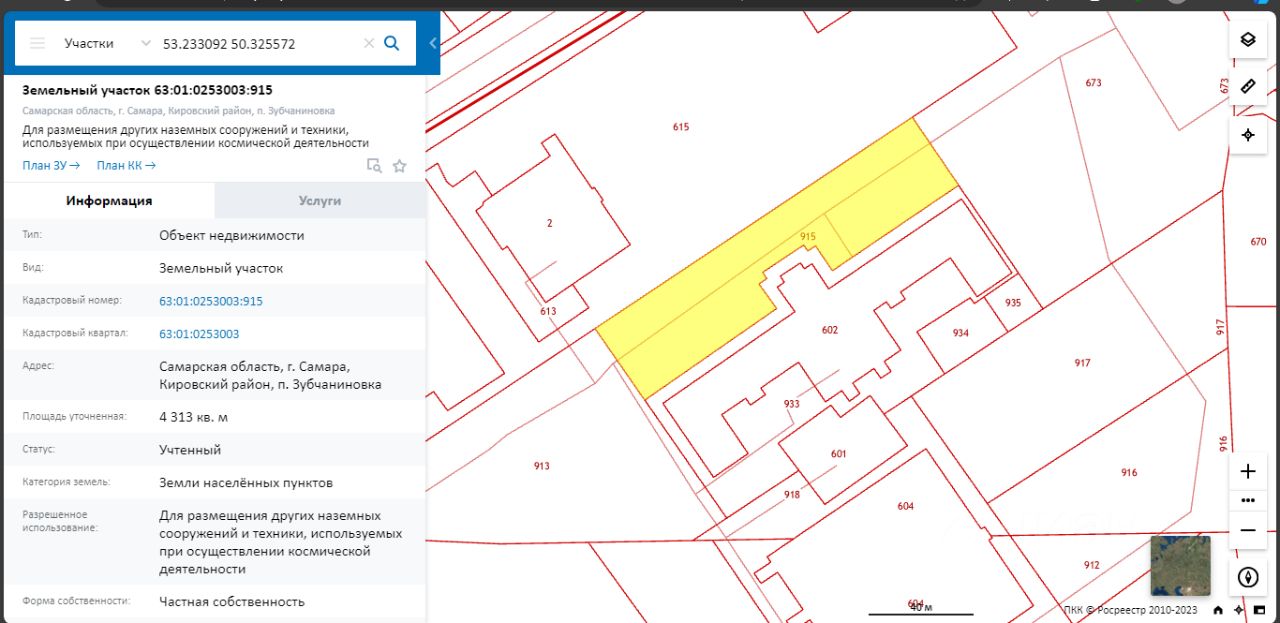Viewport: 1280px width, 623px height.
Task: Select parcel 934 on the map
Action: click(960, 333)
